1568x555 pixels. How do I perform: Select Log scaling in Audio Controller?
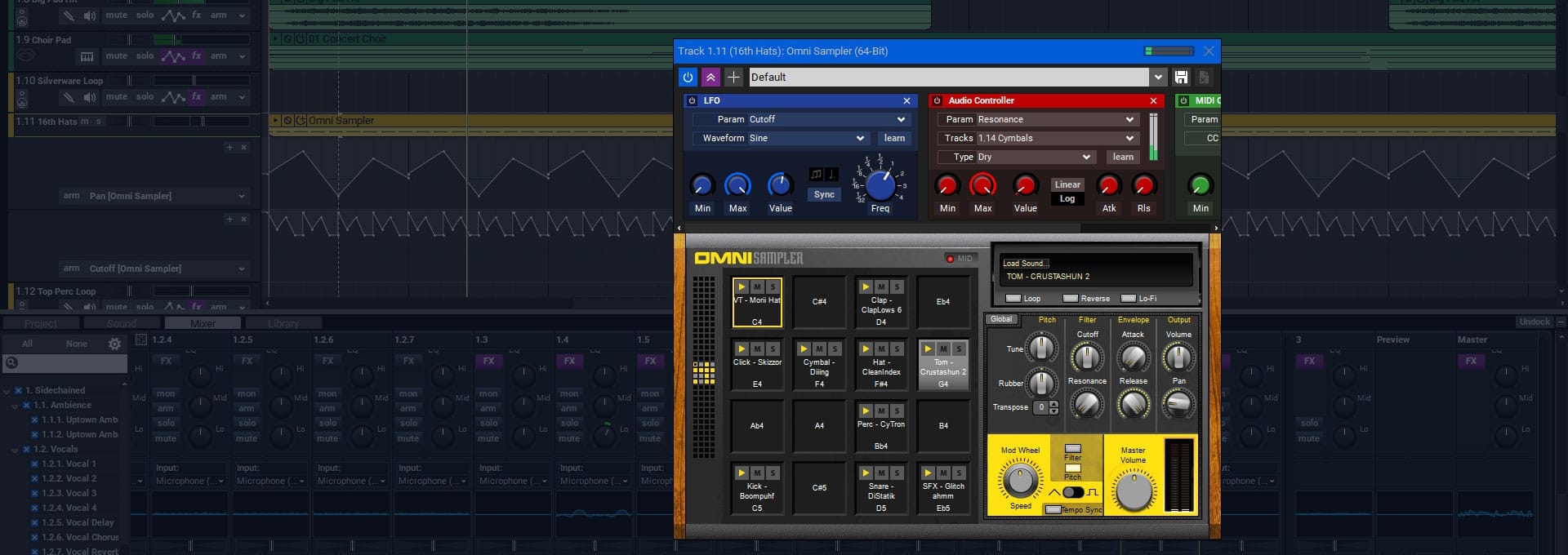(x=1067, y=198)
